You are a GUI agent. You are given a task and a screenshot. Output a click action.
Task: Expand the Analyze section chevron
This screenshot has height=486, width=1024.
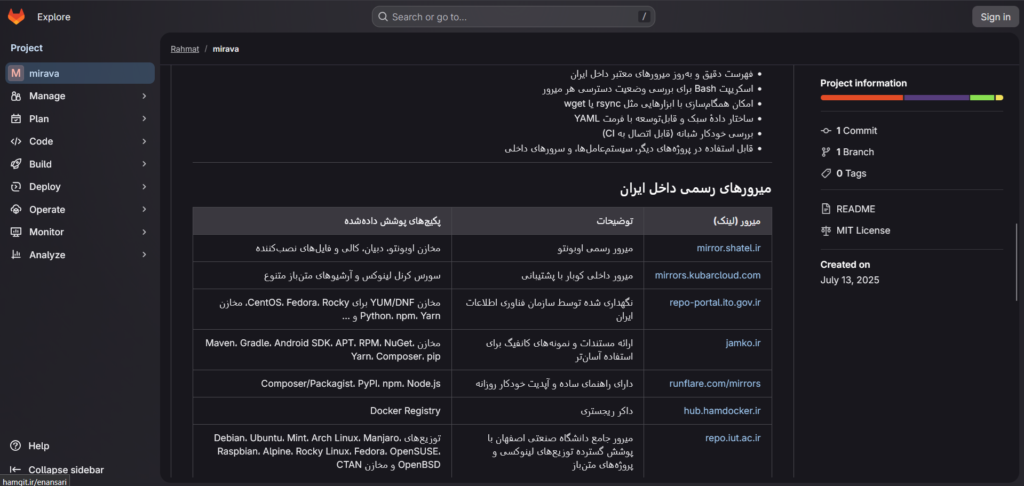tap(144, 255)
